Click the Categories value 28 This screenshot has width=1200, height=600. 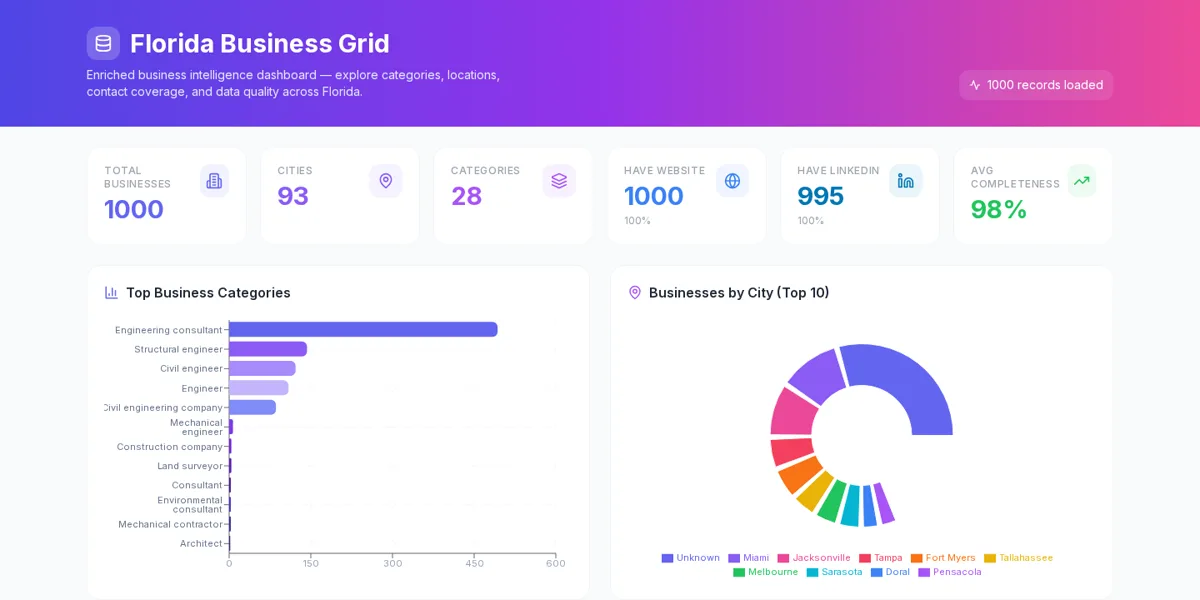(466, 196)
